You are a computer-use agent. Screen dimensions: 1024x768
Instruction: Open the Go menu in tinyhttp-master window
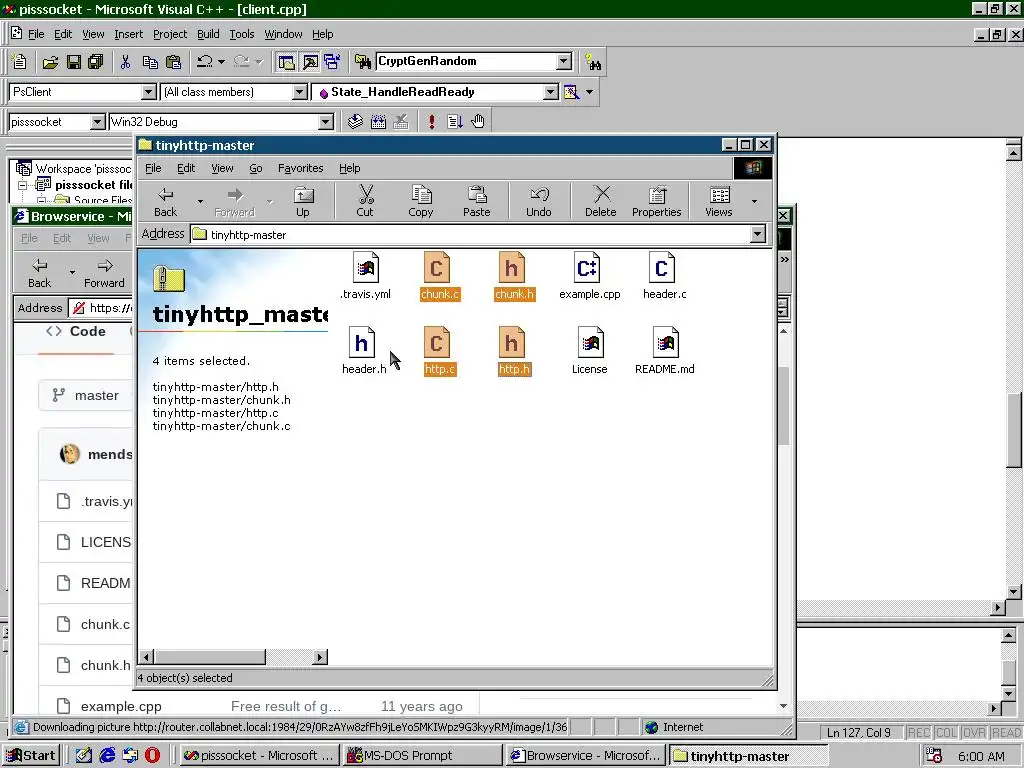[255, 168]
